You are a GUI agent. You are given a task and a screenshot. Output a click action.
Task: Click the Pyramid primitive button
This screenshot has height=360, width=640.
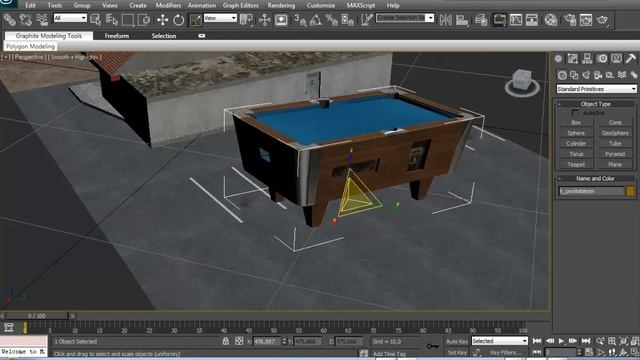615,154
